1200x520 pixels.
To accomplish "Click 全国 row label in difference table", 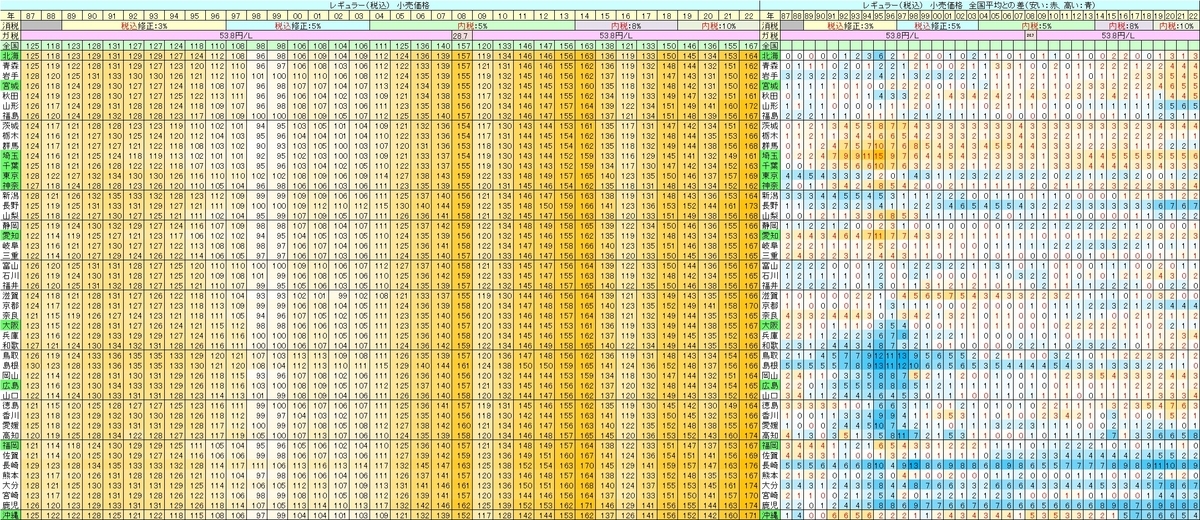I will (x=771, y=45).
